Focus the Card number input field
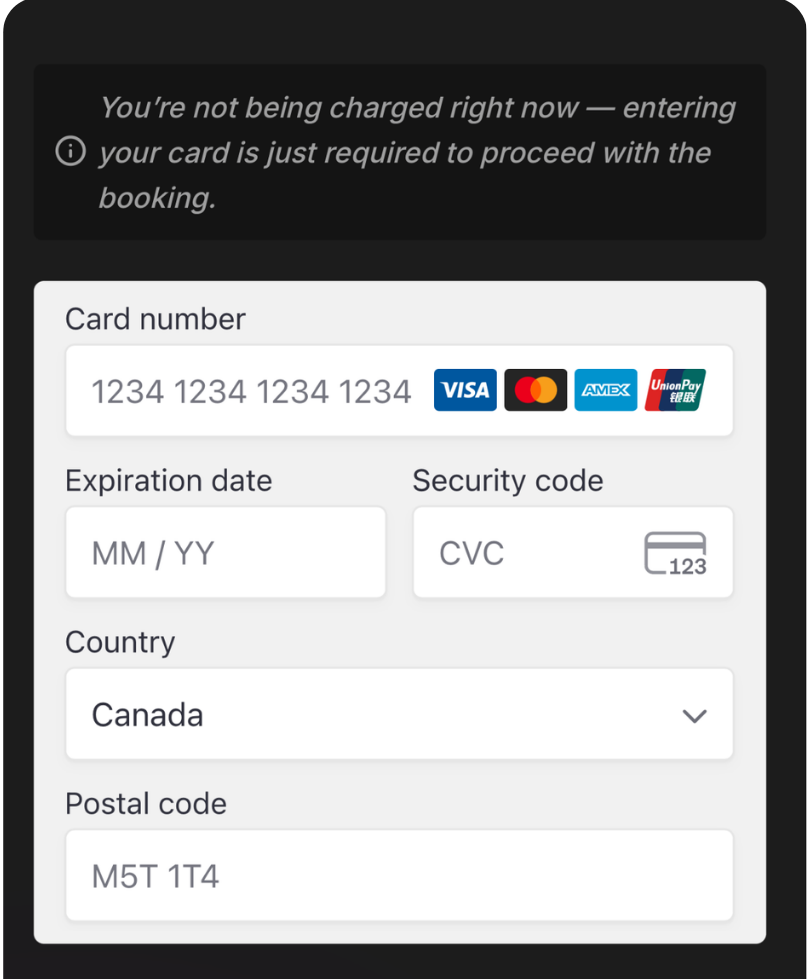 tap(250, 391)
